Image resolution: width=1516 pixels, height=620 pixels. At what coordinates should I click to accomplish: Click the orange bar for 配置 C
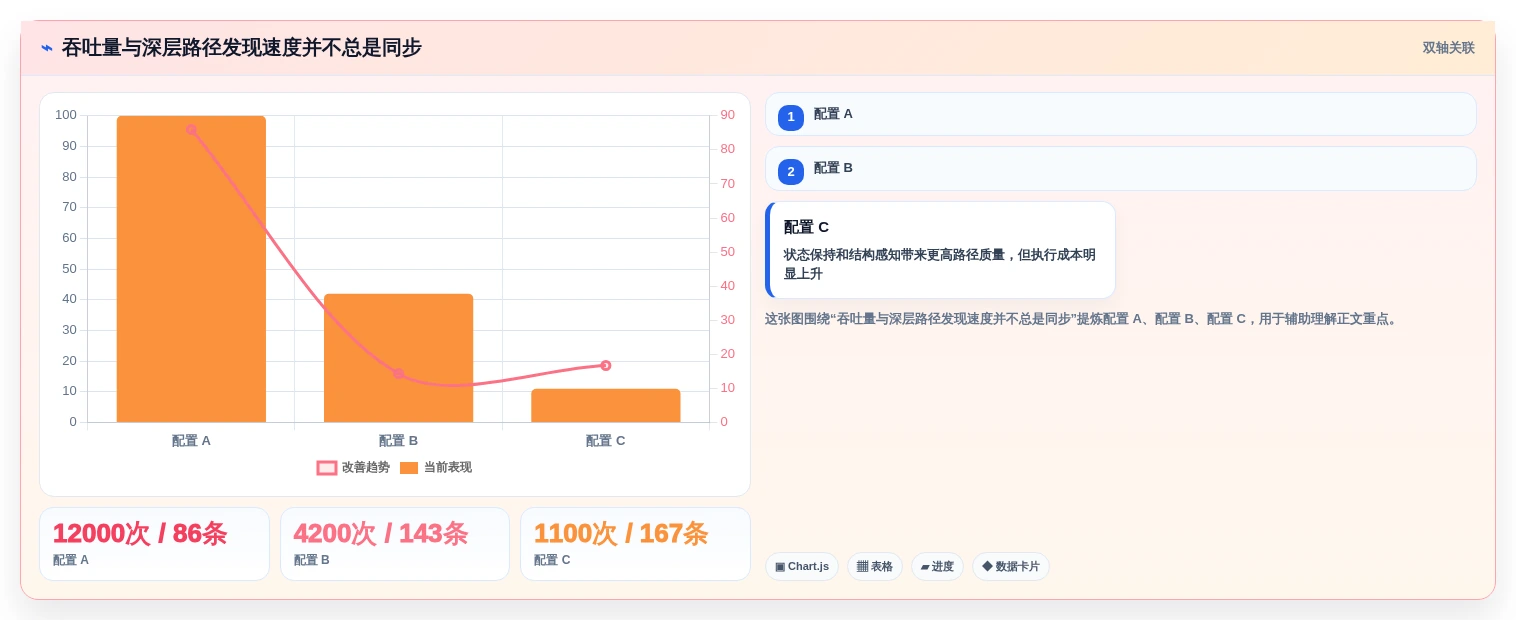605,405
